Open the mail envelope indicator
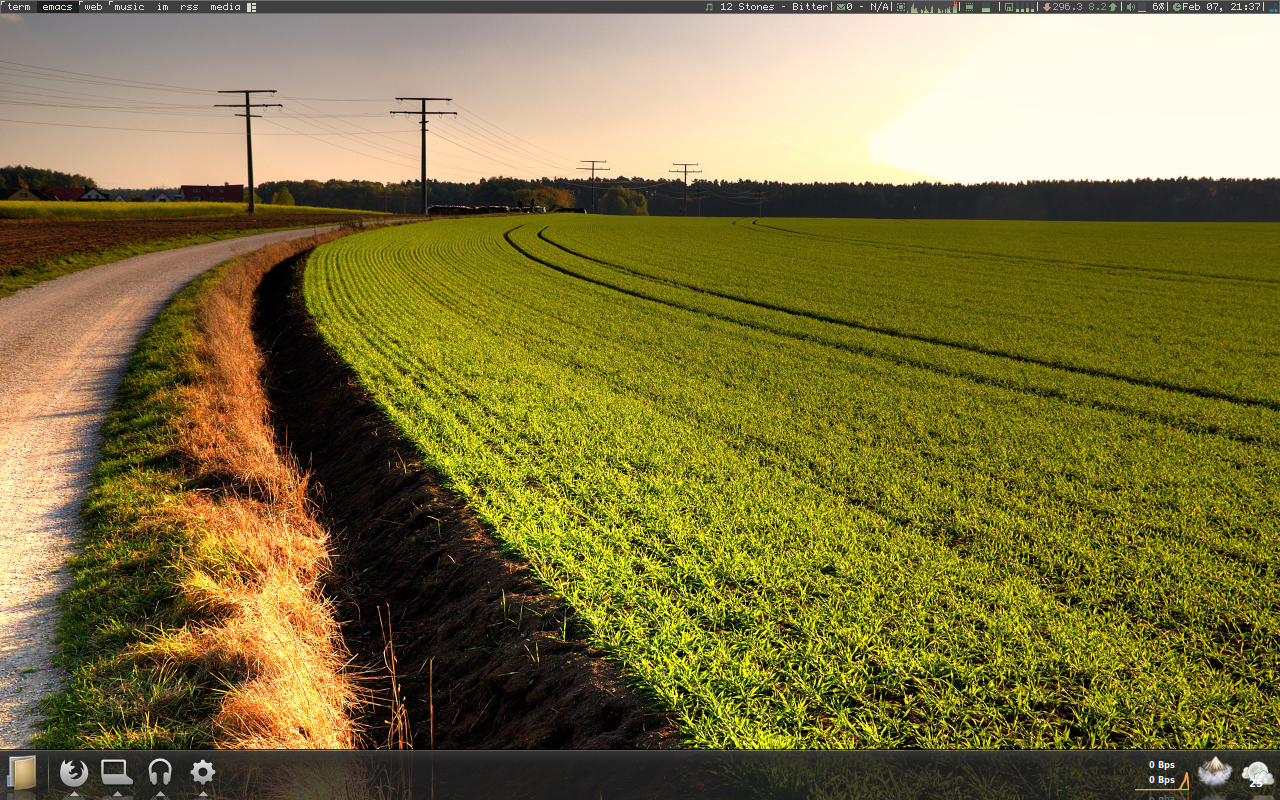 pyautogui.click(x=841, y=7)
